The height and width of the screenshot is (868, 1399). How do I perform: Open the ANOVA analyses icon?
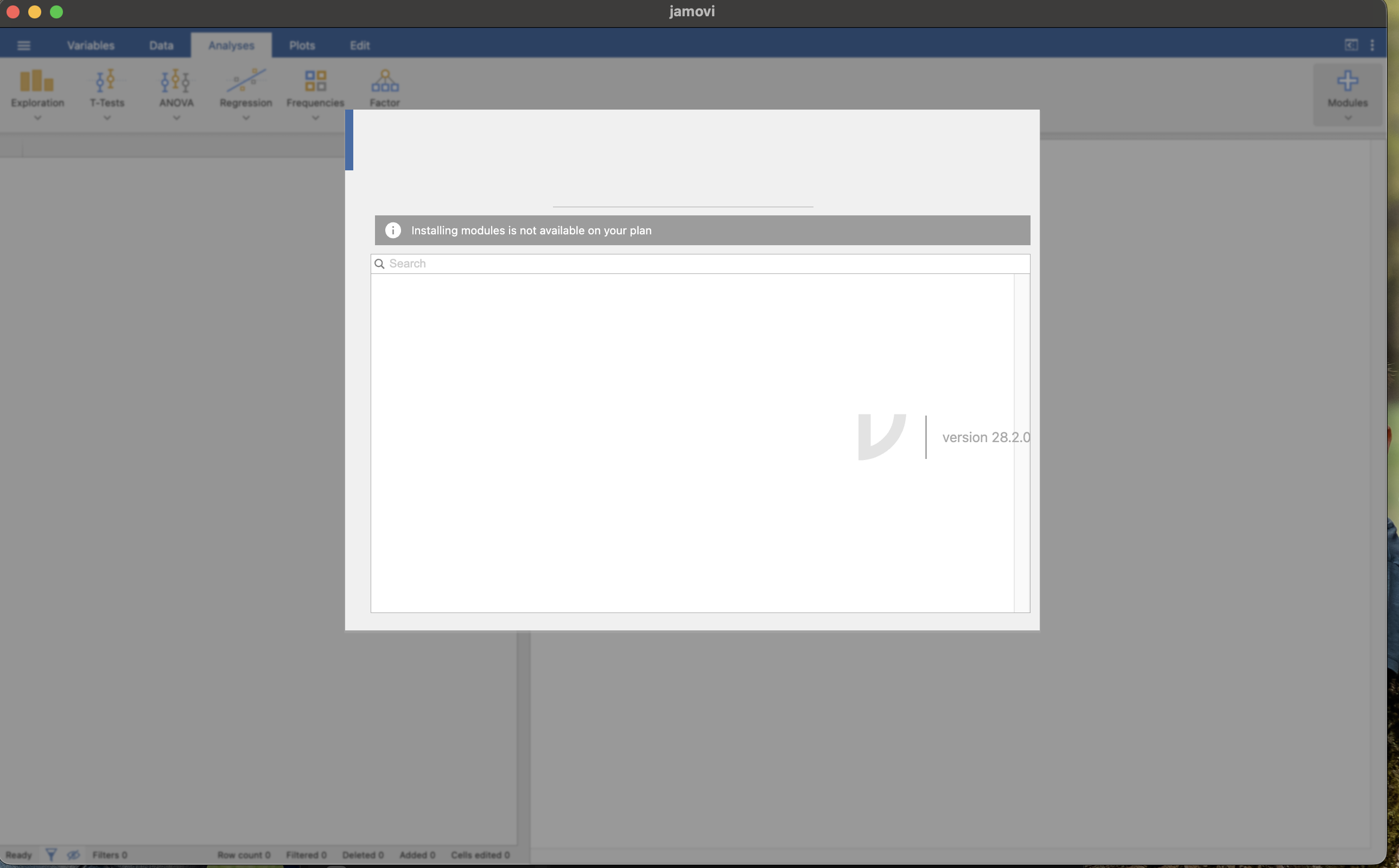click(x=176, y=81)
